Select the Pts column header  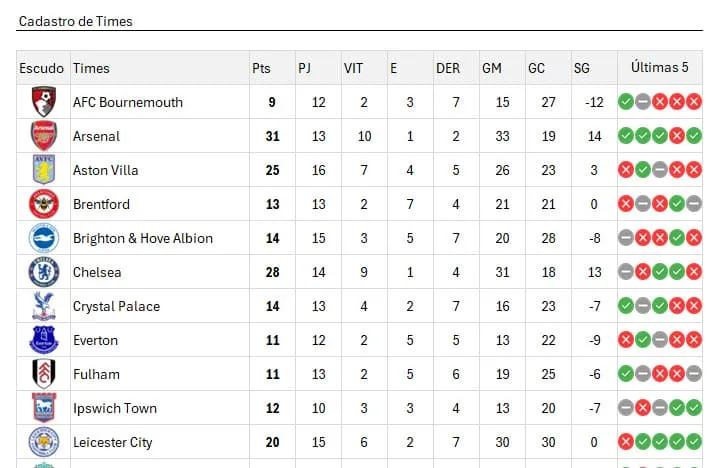click(261, 68)
